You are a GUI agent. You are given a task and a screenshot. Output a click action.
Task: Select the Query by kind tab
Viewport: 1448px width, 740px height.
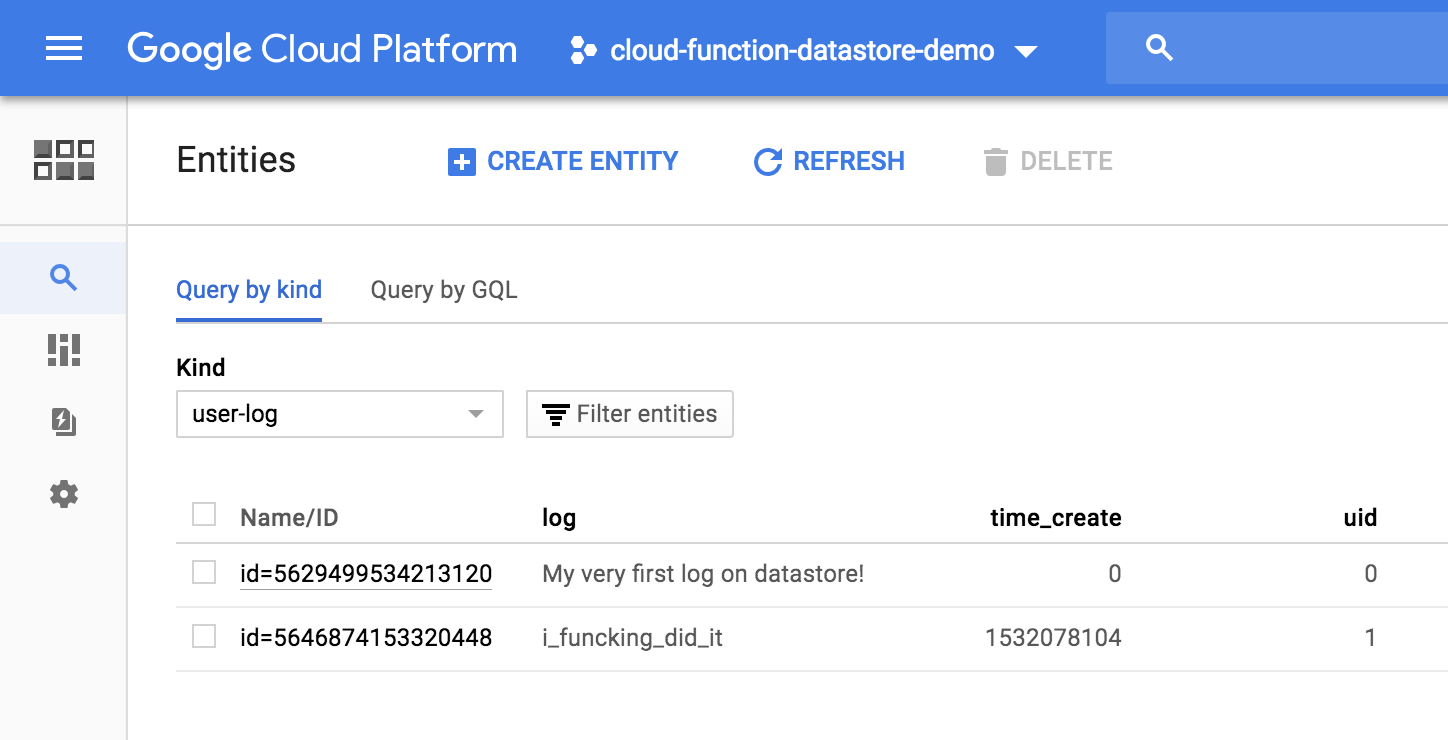pyautogui.click(x=249, y=290)
